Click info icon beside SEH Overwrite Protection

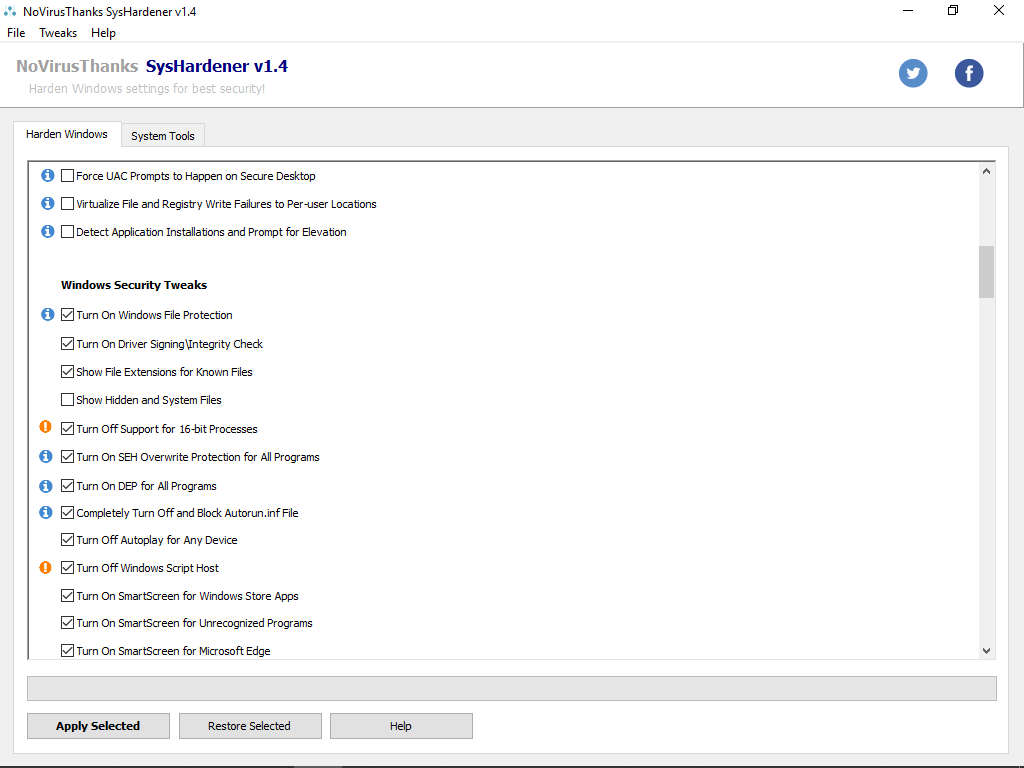coord(46,456)
